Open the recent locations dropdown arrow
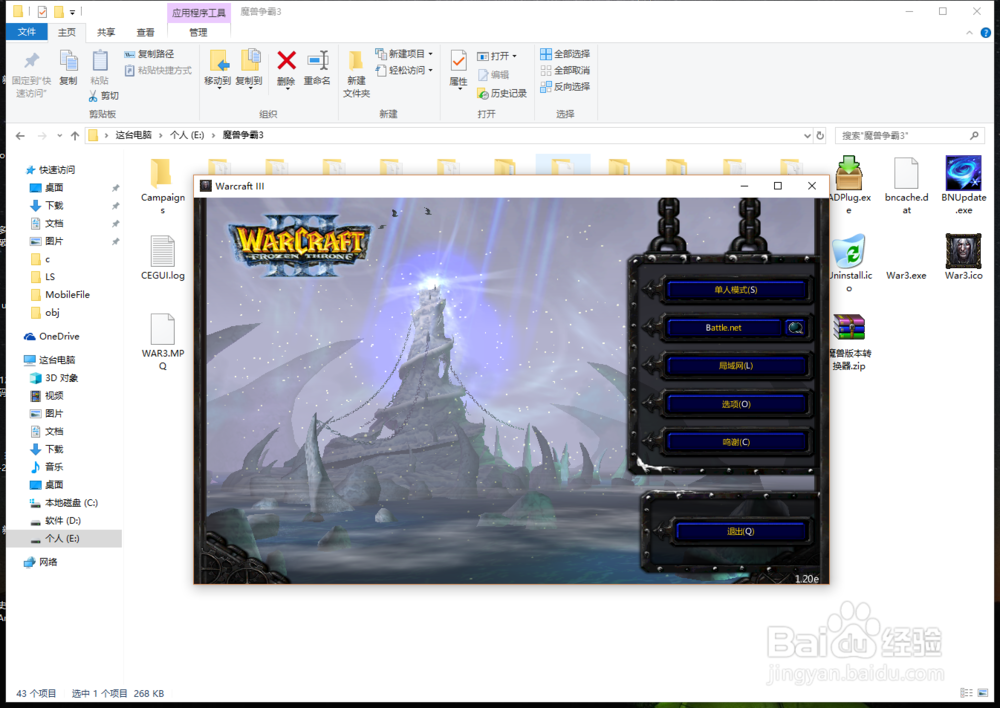 [59, 136]
